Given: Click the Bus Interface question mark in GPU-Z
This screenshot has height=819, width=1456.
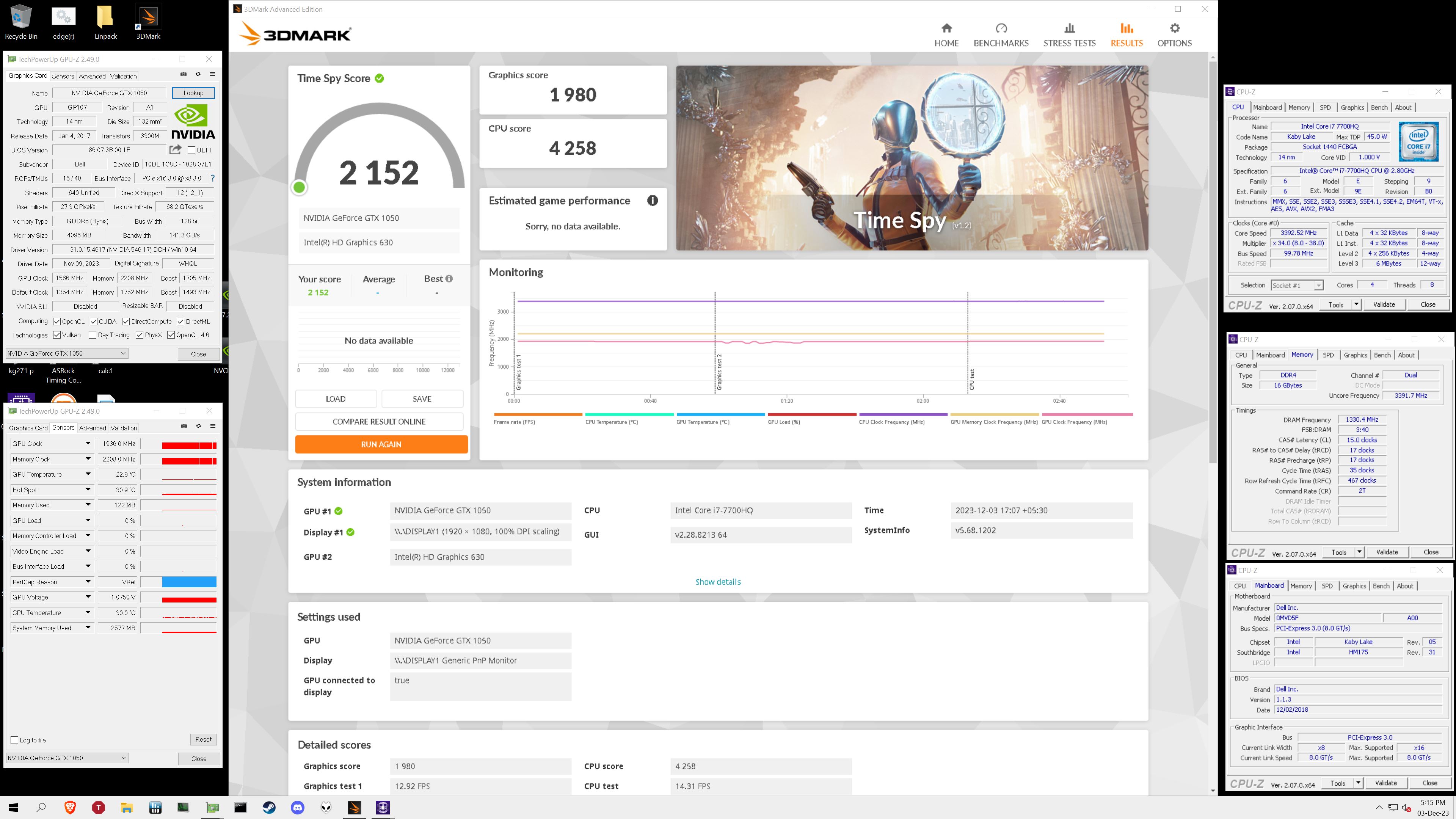Looking at the screenshot, I should pos(212,179).
